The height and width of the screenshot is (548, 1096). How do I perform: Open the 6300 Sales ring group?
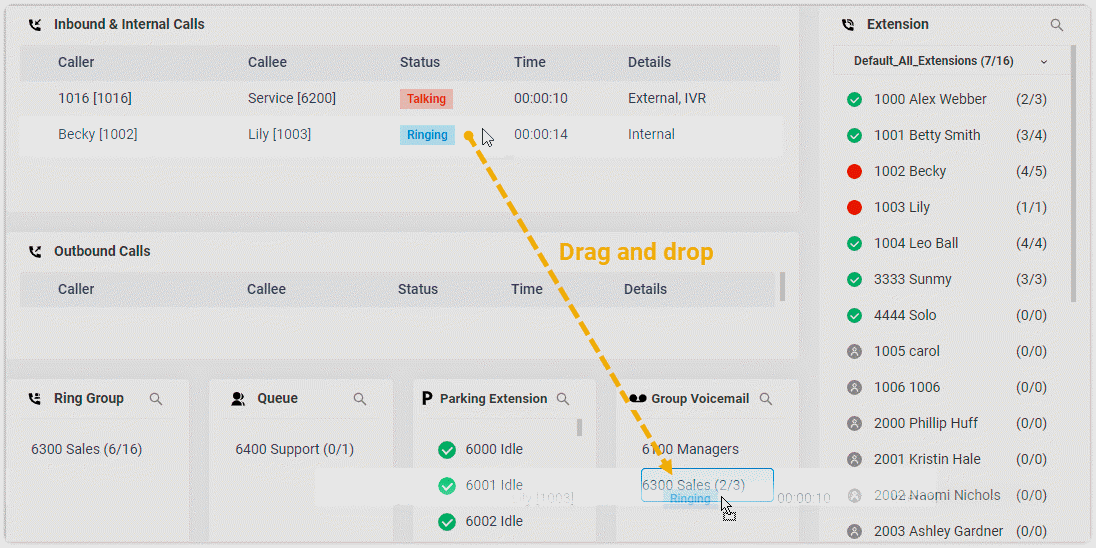click(x=87, y=450)
